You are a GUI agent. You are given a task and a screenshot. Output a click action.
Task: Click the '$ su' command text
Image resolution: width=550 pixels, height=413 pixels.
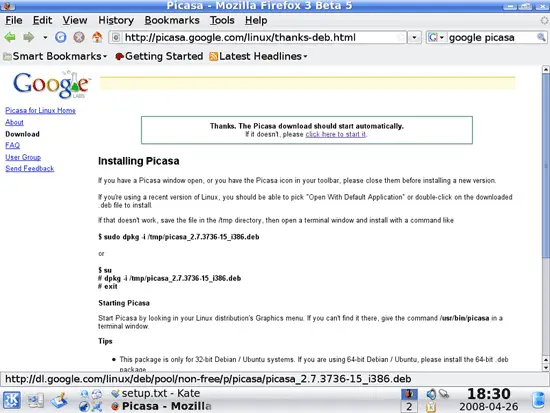click(x=105, y=270)
